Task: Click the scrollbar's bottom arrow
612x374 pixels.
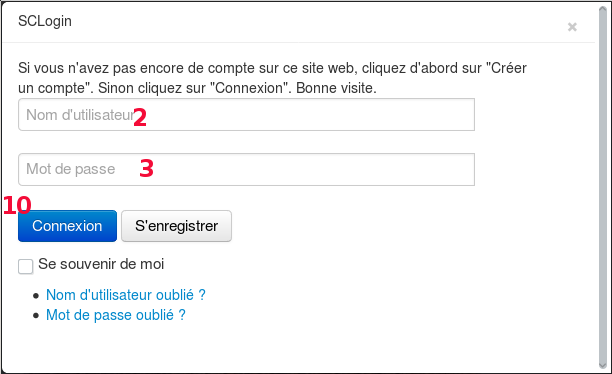Action: pos(603,365)
